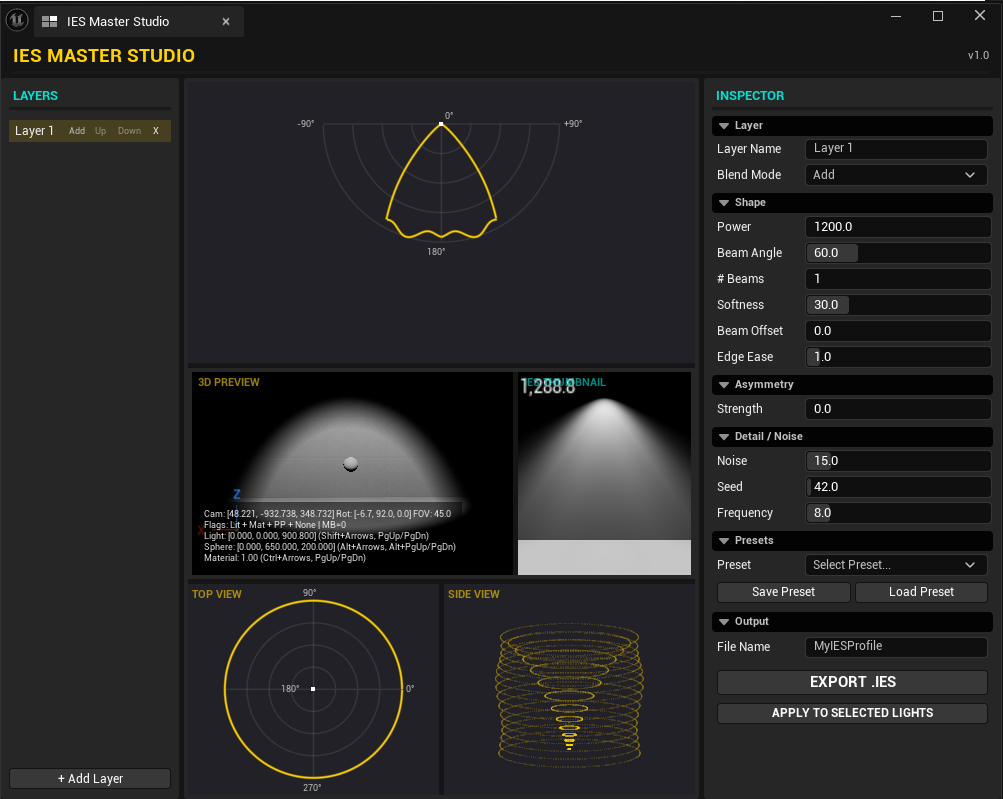
Task: Click the EXPORT .IES button
Action: click(852, 682)
